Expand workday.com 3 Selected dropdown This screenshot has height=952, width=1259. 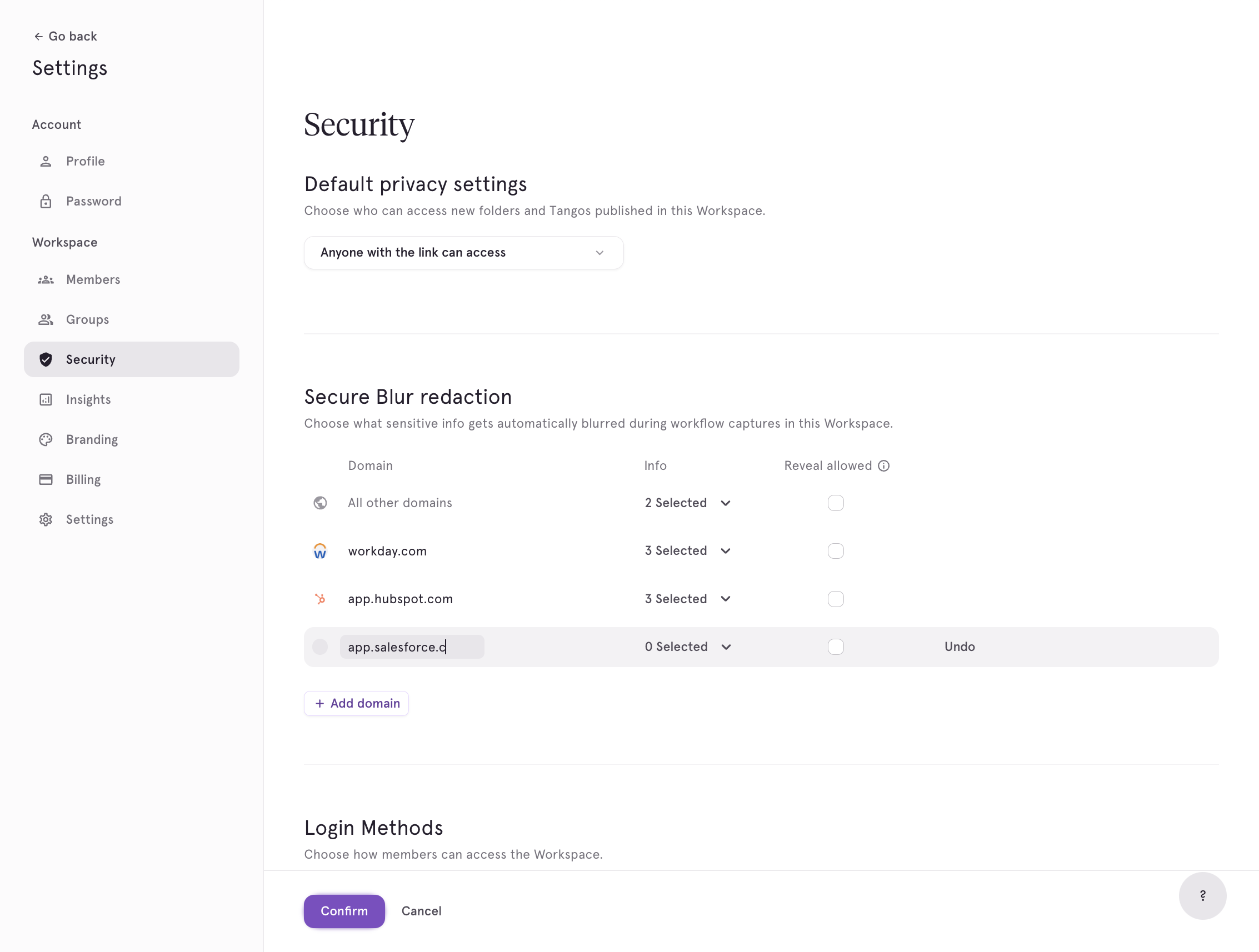coord(687,551)
